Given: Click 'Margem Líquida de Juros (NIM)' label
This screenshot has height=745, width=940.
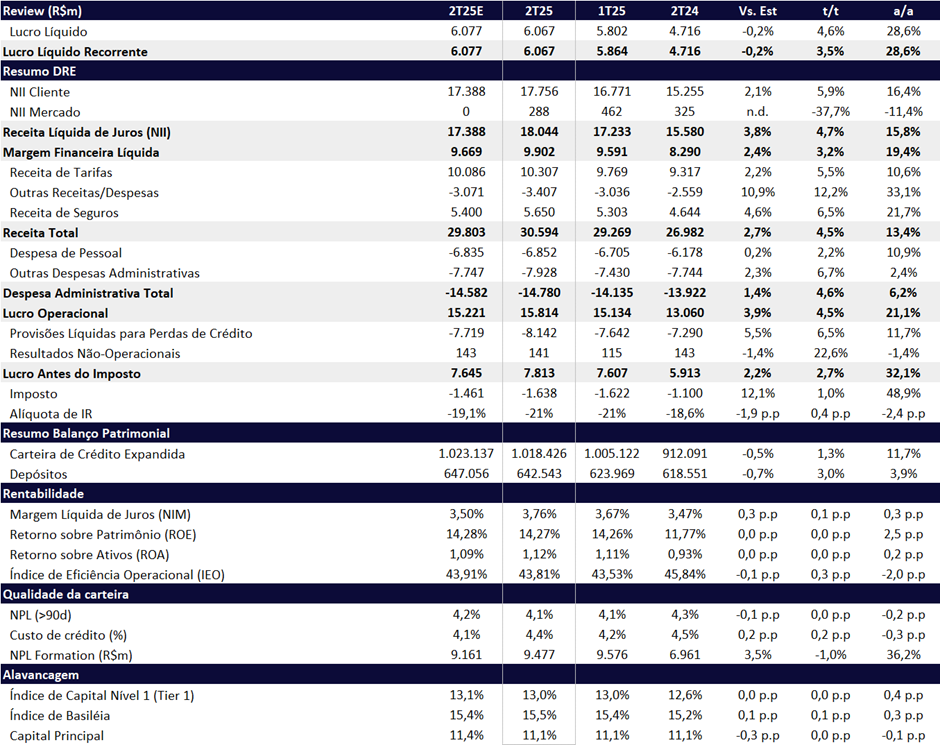Looking at the screenshot, I should point(100,514).
